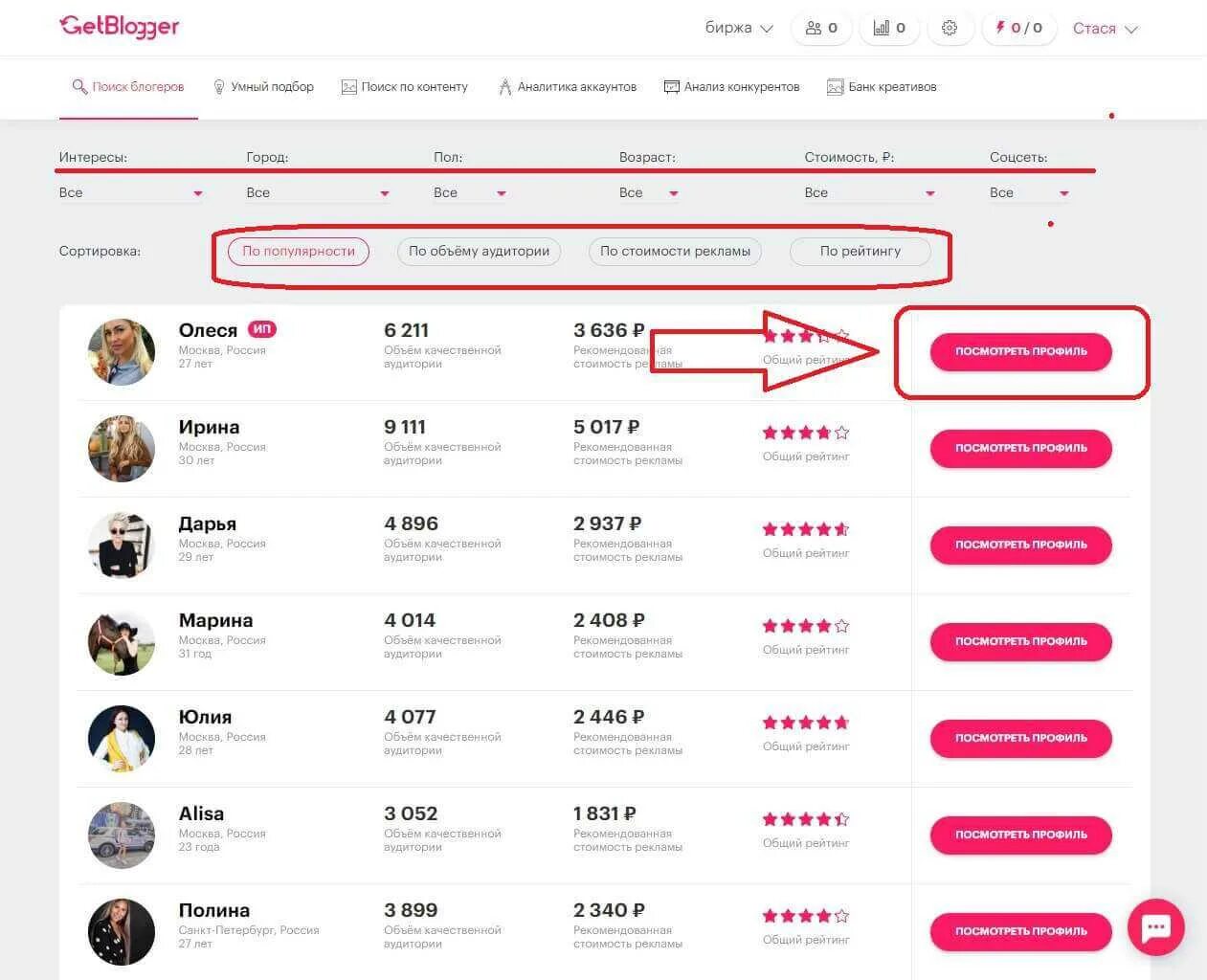Click monitor icon of Анализ конкурентов
The width and height of the screenshot is (1207, 980).
coord(672,87)
